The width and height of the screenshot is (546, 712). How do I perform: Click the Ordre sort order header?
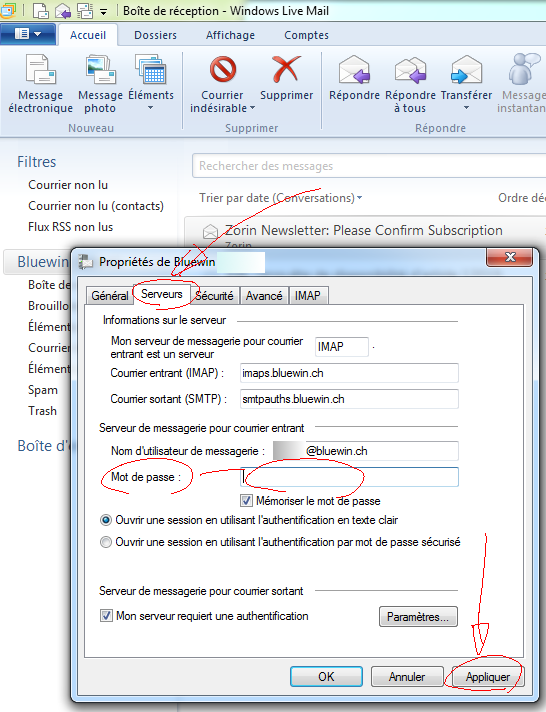pyautogui.click(x=521, y=198)
